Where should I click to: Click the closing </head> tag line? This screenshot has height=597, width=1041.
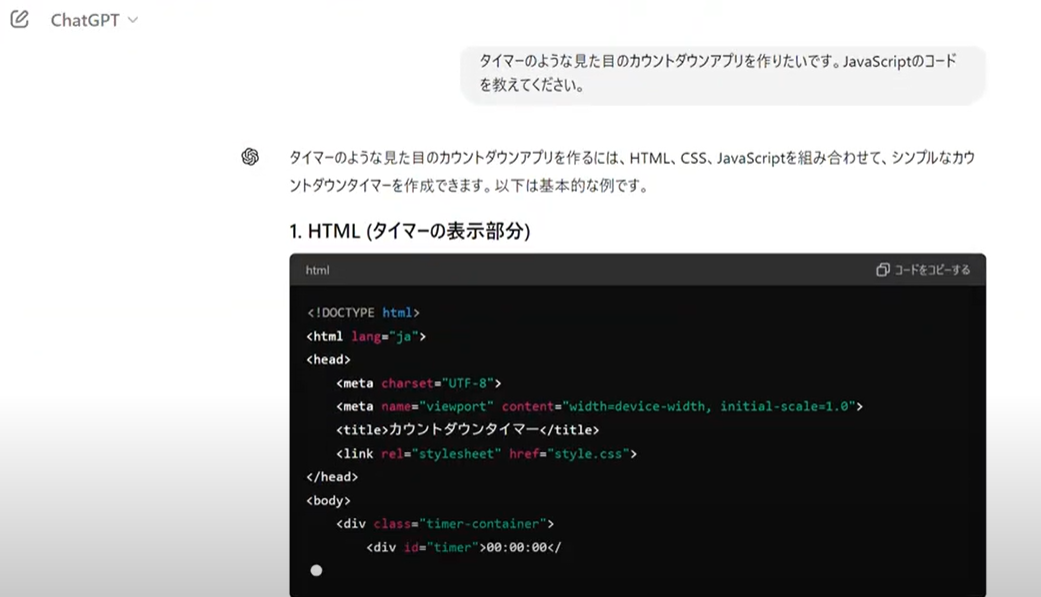coord(332,477)
